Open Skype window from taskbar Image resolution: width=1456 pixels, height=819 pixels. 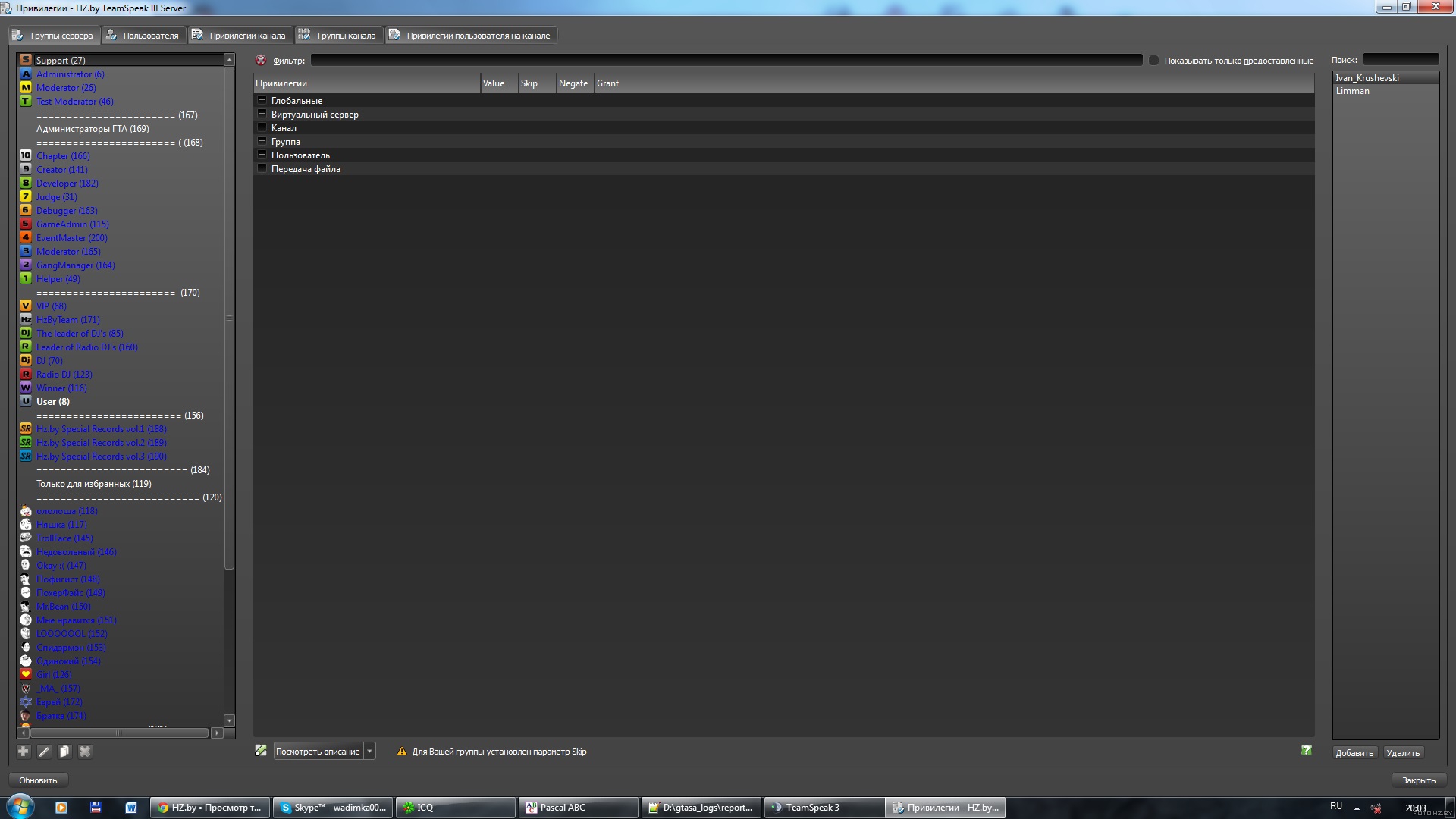click(333, 808)
